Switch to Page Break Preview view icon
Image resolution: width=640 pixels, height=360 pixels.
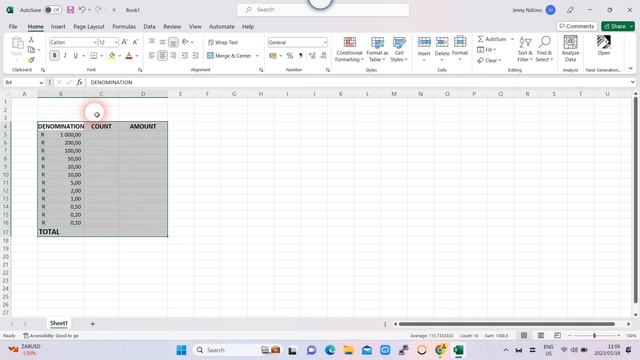pos(557,336)
